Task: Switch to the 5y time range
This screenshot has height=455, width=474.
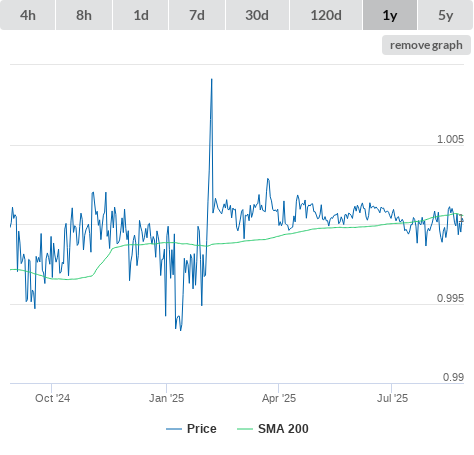Action: pos(446,15)
